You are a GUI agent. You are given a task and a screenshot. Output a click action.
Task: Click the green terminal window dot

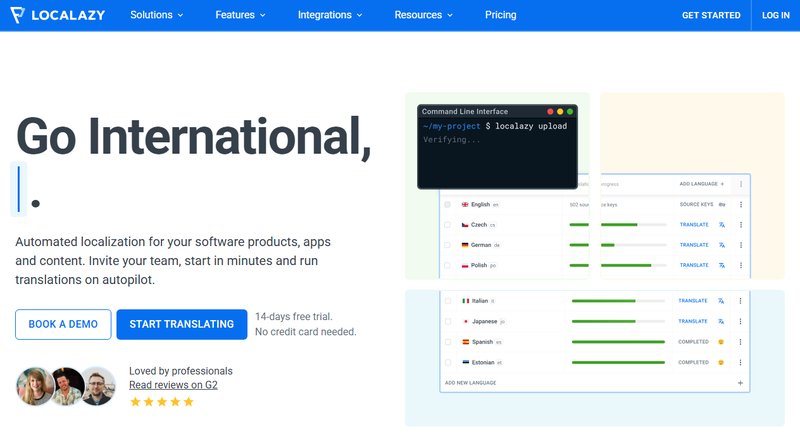tap(570, 111)
